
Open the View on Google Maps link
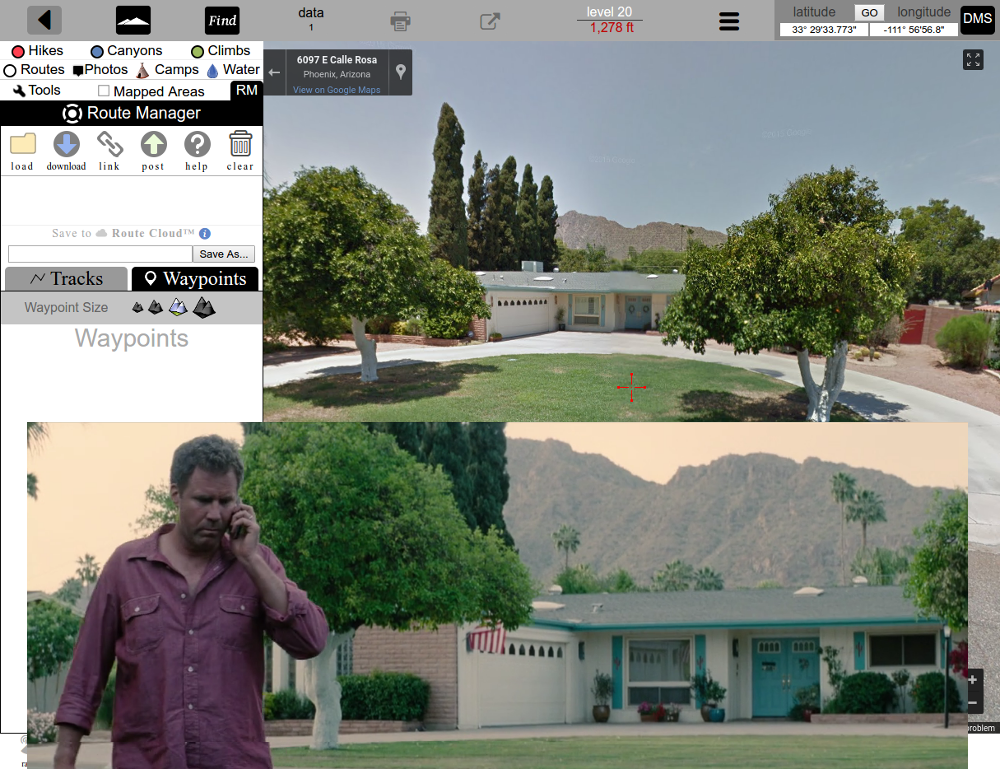click(x=336, y=90)
